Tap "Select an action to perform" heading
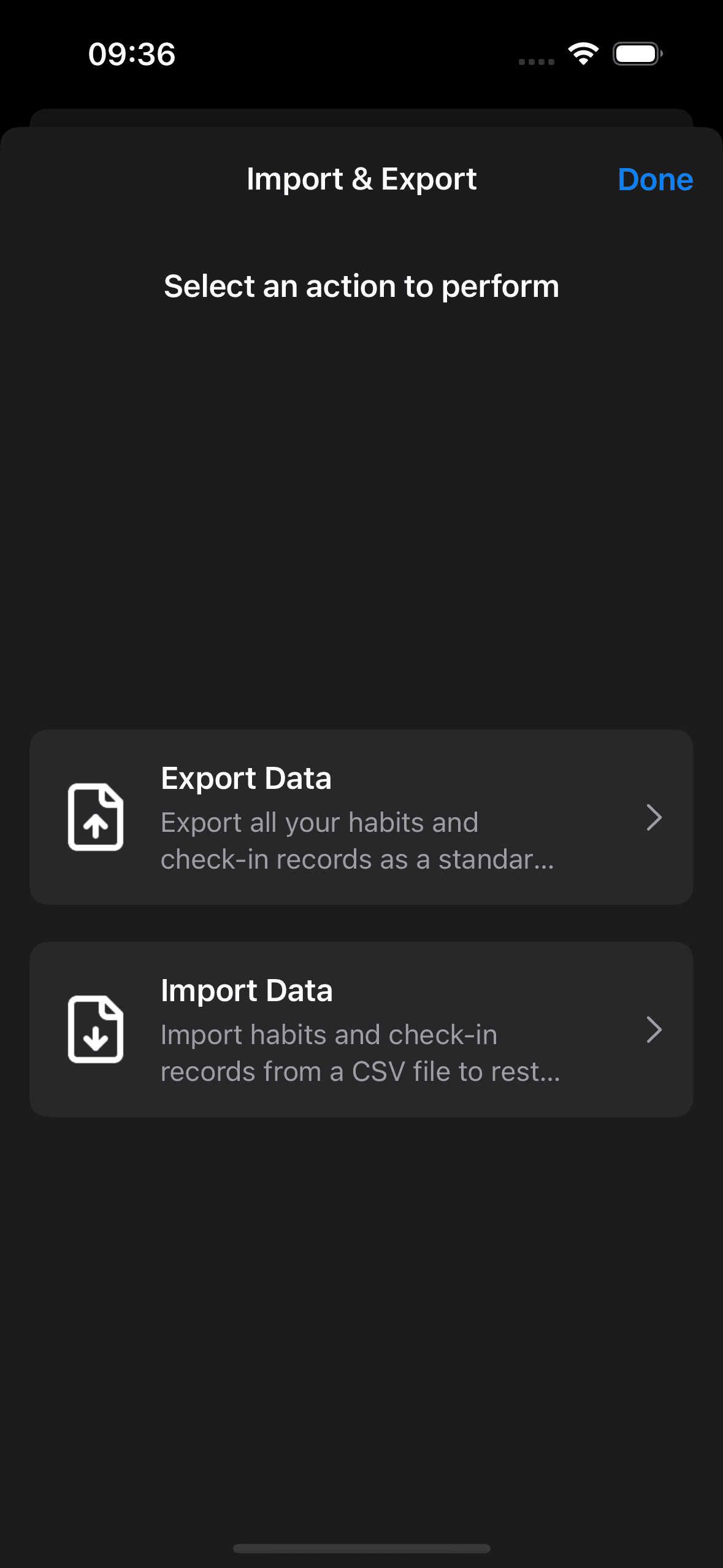This screenshot has width=723, height=1568. pos(361,286)
